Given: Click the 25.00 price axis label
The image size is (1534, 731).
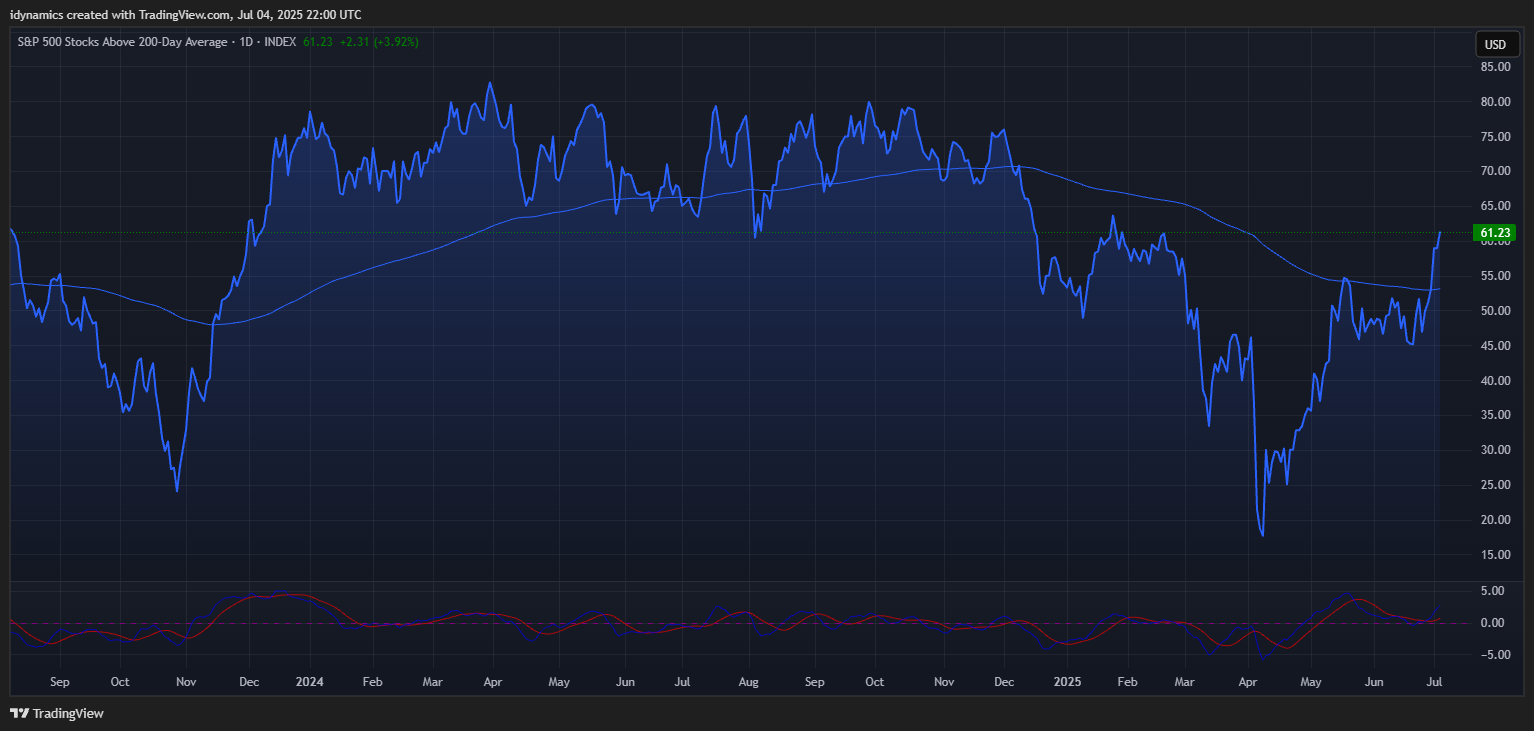Looking at the screenshot, I should (1495, 485).
